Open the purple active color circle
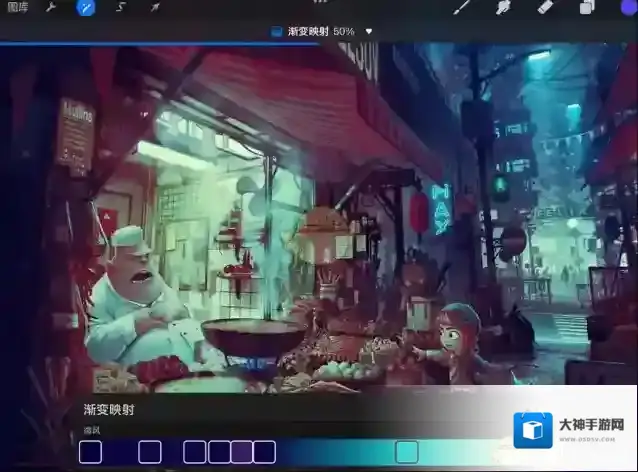The width and height of the screenshot is (638, 472). click(629, 7)
